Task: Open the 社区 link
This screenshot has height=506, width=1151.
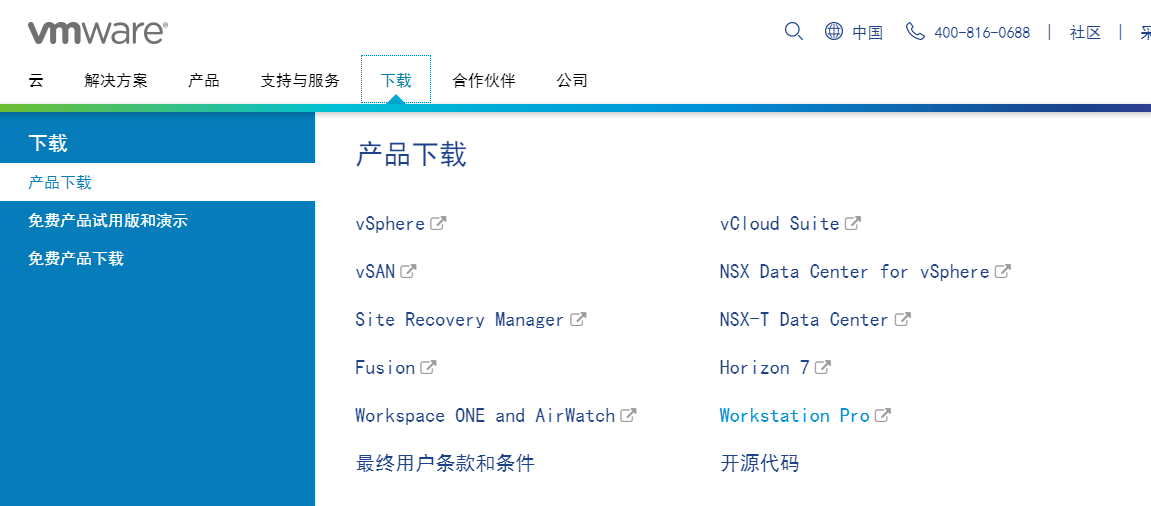Action: [x=1086, y=32]
